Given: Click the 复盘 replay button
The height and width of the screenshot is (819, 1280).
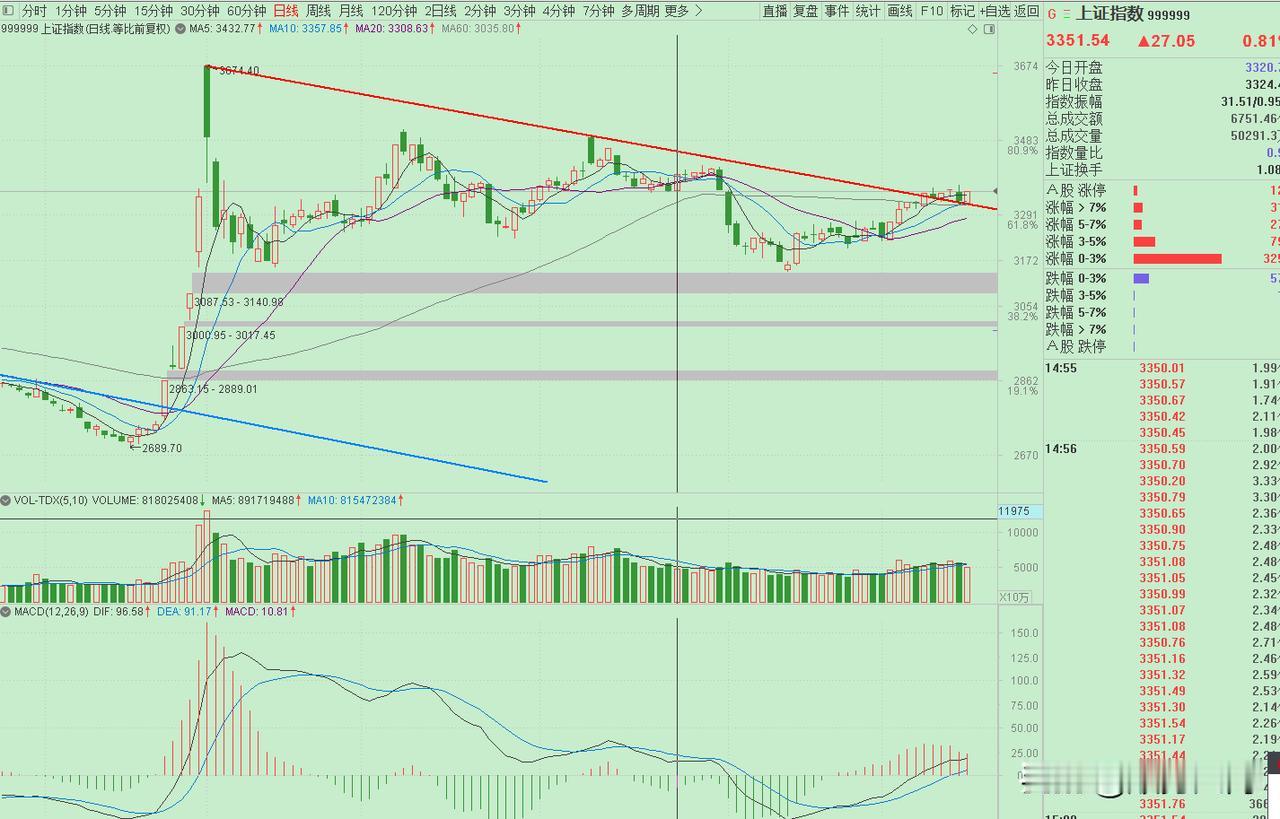Looking at the screenshot, I should pos(806,11).
